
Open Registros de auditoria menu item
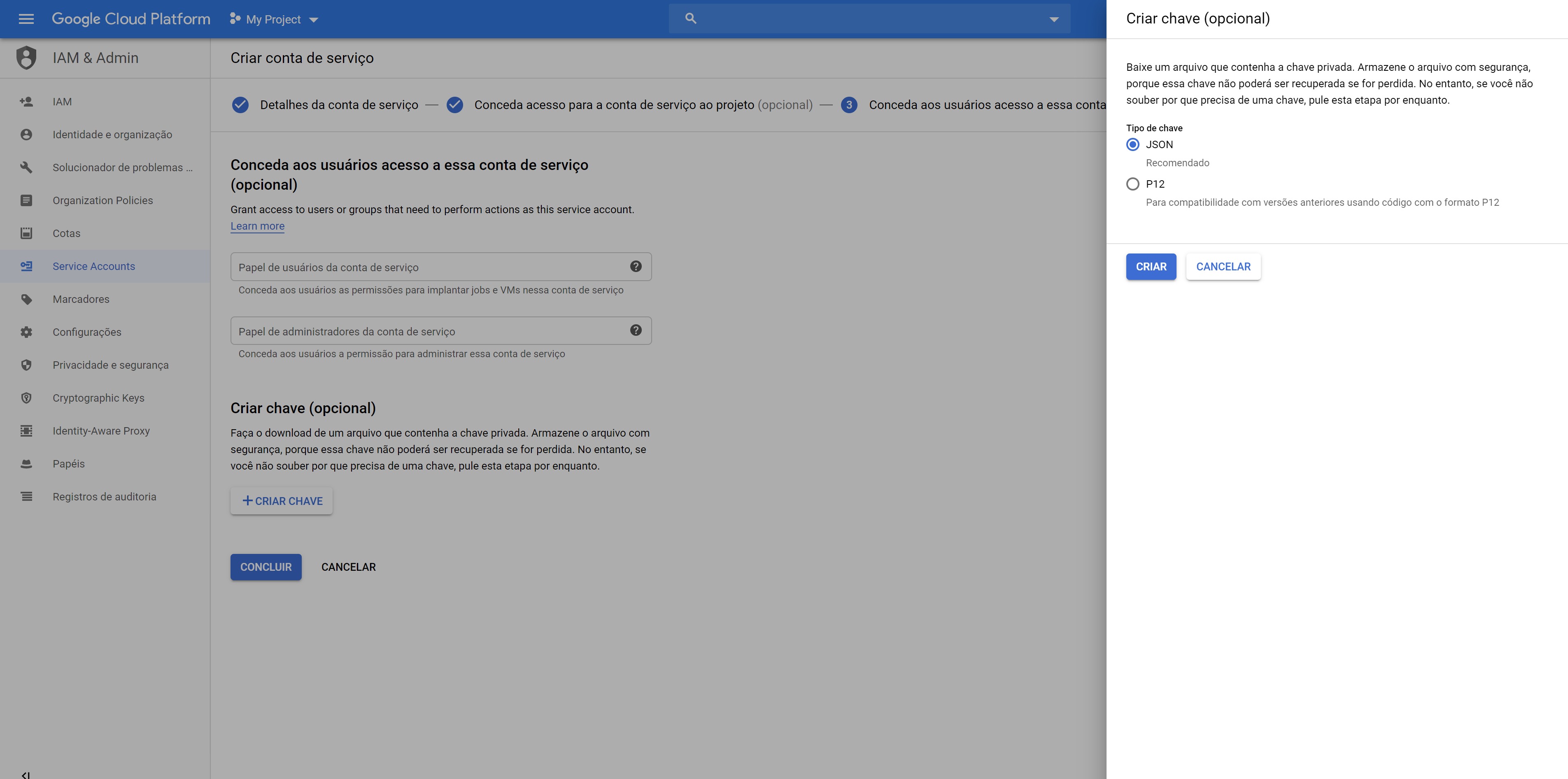pos(105,497)
